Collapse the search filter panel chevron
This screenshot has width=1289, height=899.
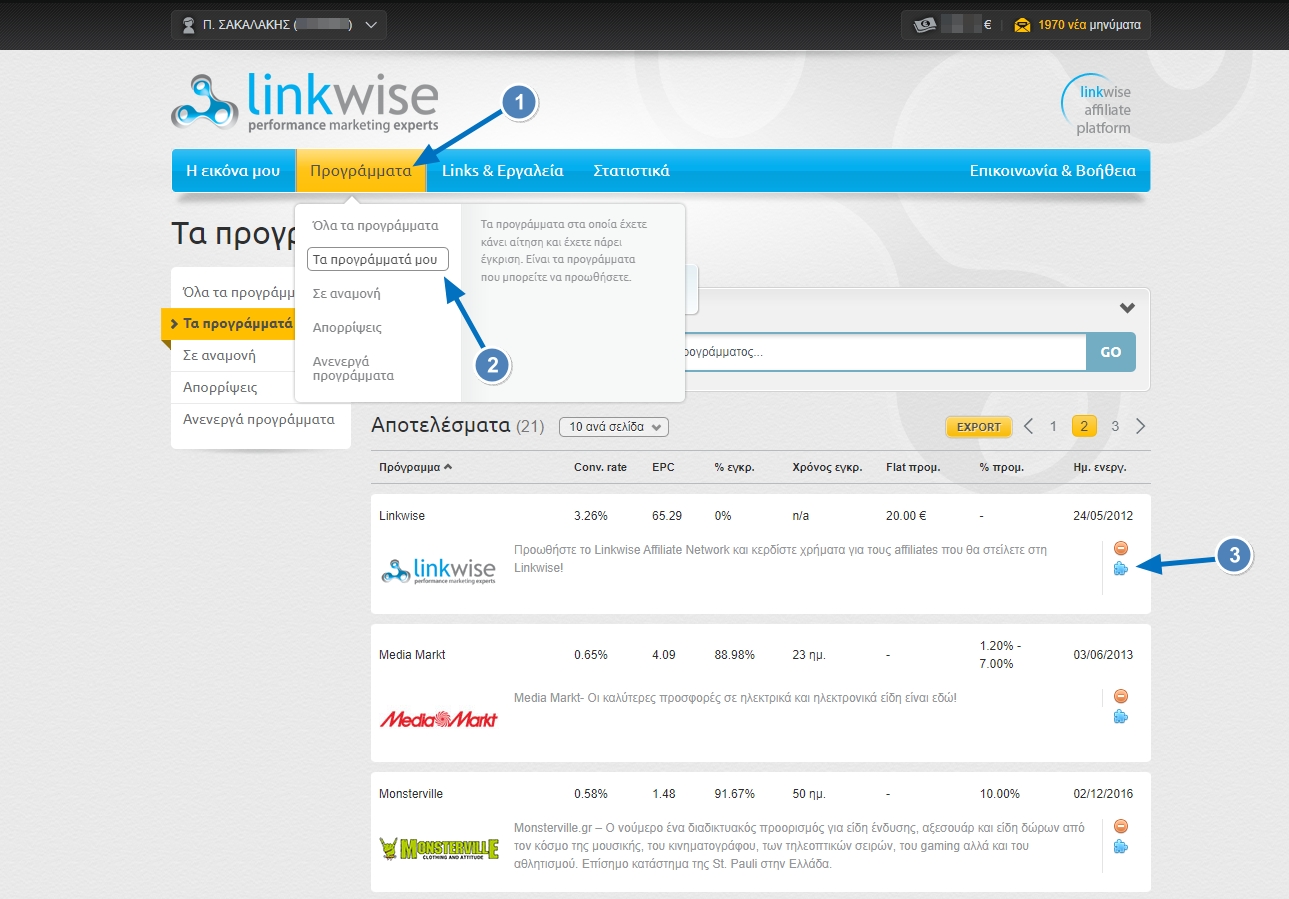(1127, 308)
